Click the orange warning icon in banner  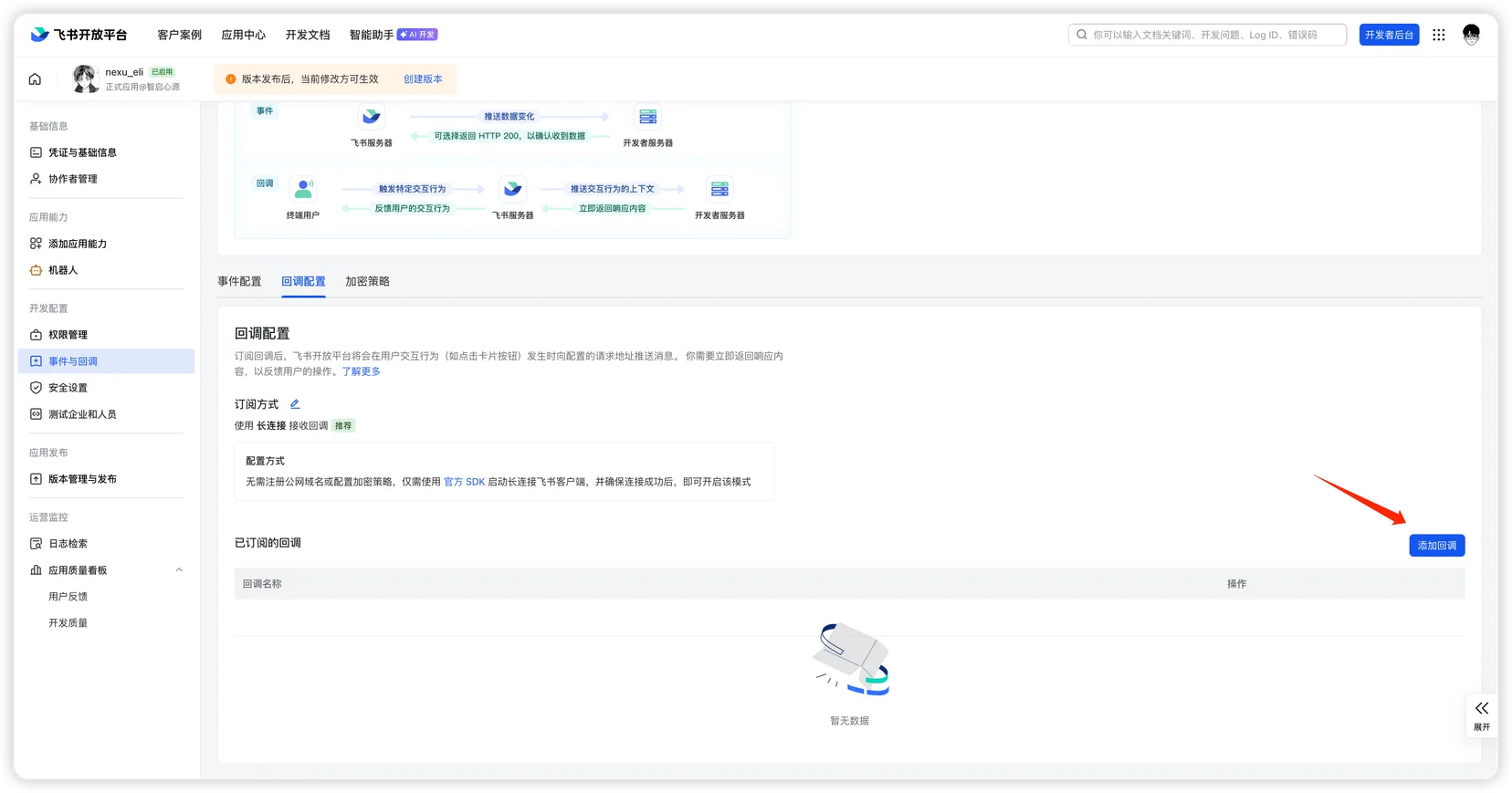click(230, 79)
